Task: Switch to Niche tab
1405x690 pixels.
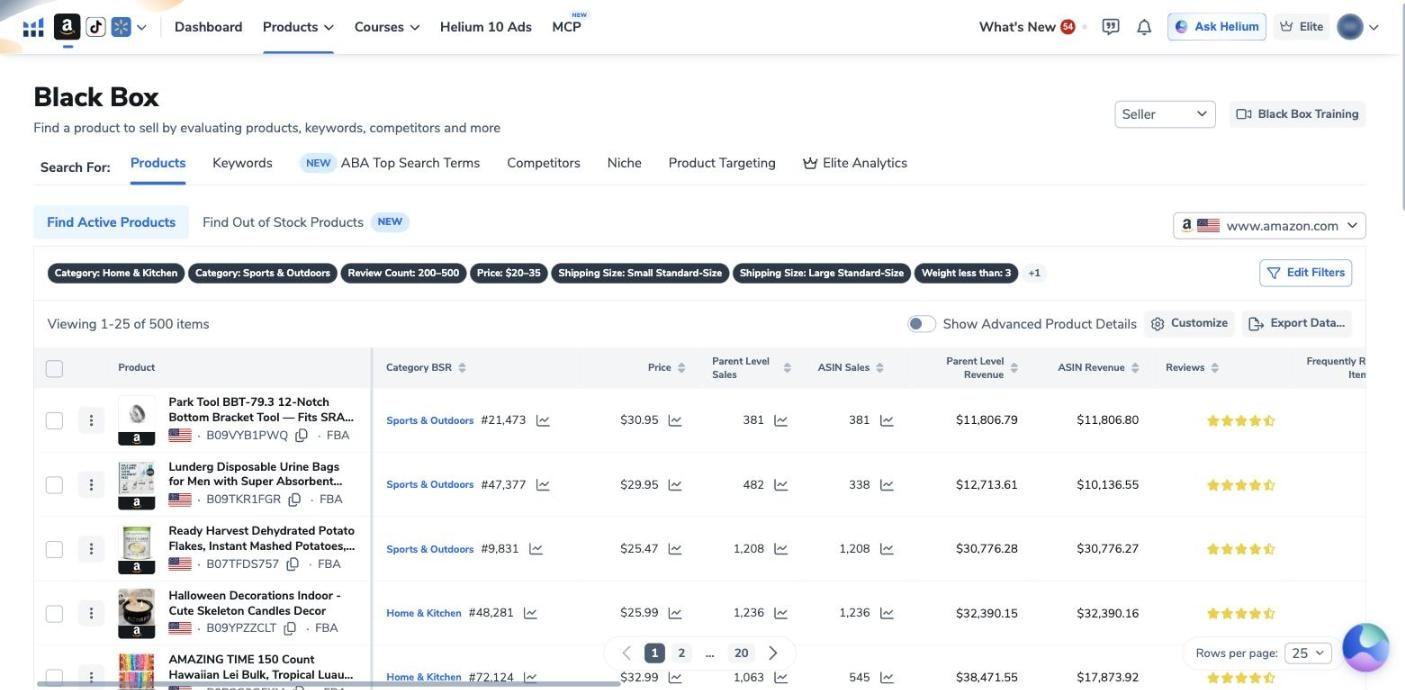Action: [624, 163]
